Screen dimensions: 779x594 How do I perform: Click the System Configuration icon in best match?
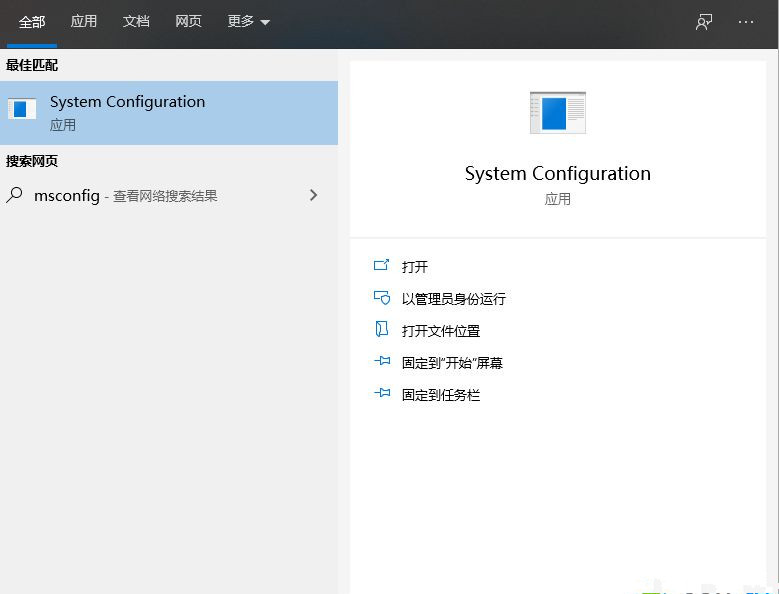tap(22, 110)
